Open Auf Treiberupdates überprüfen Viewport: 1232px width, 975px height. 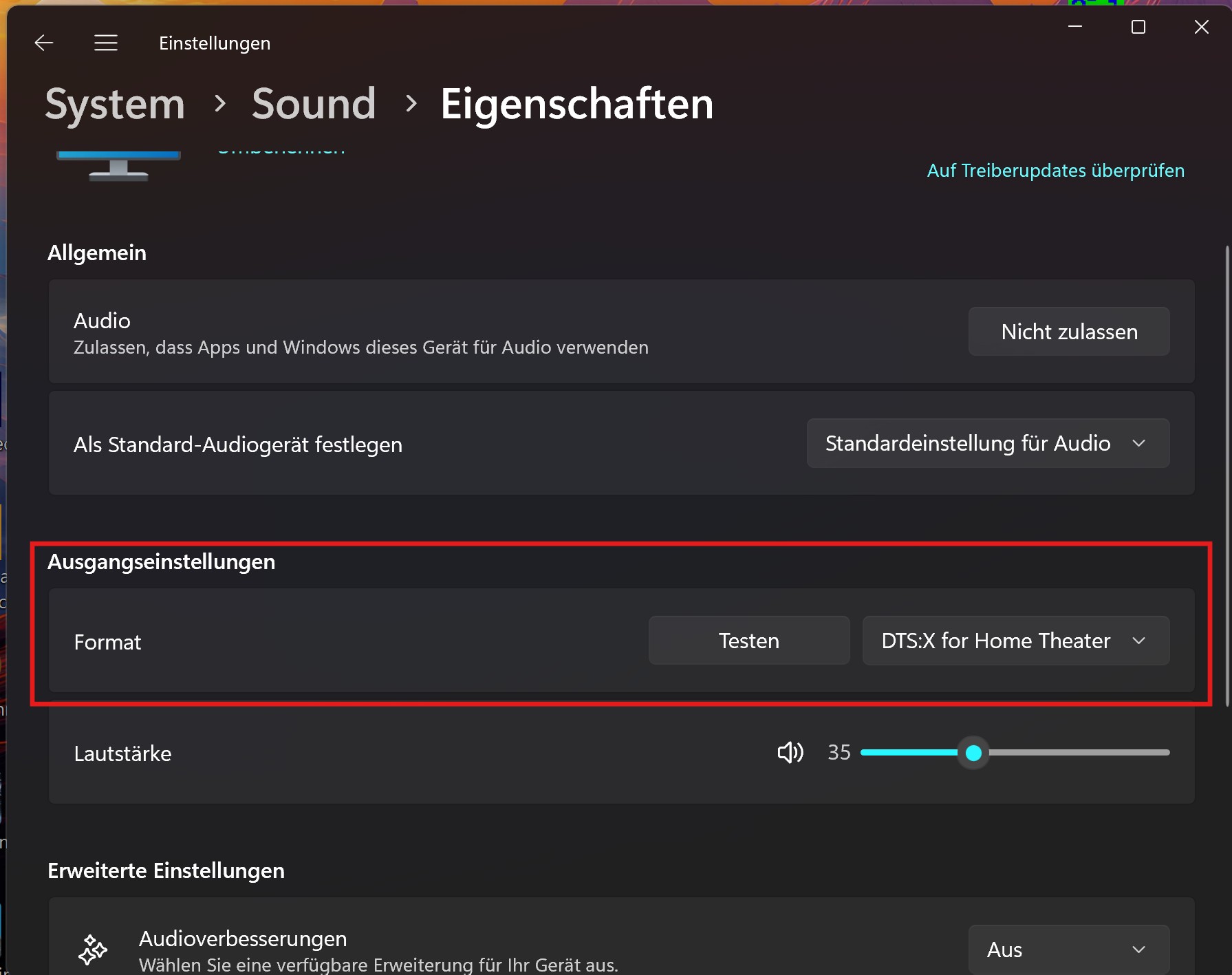1055,170
